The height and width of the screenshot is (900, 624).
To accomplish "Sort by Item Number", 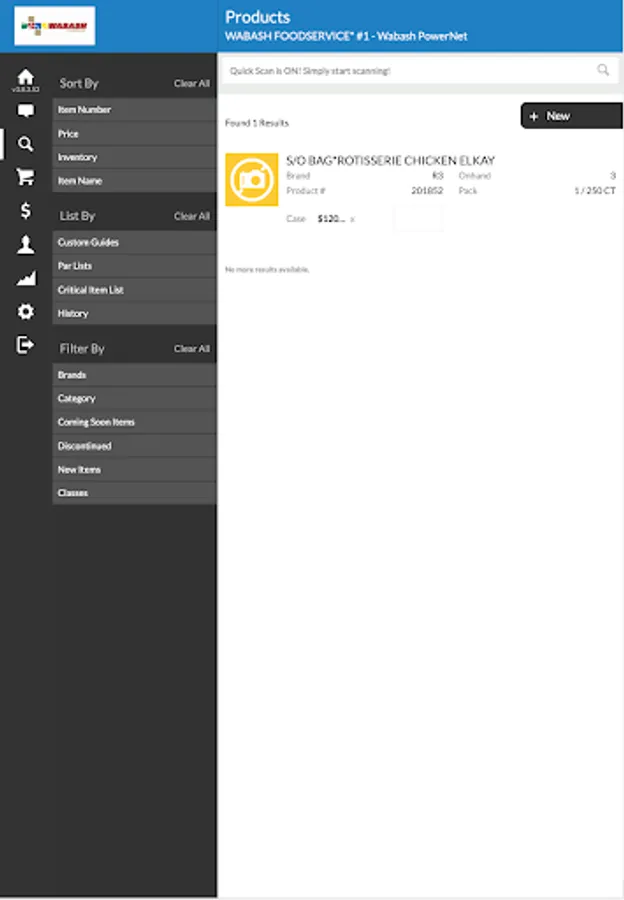I will pos(134,110).
